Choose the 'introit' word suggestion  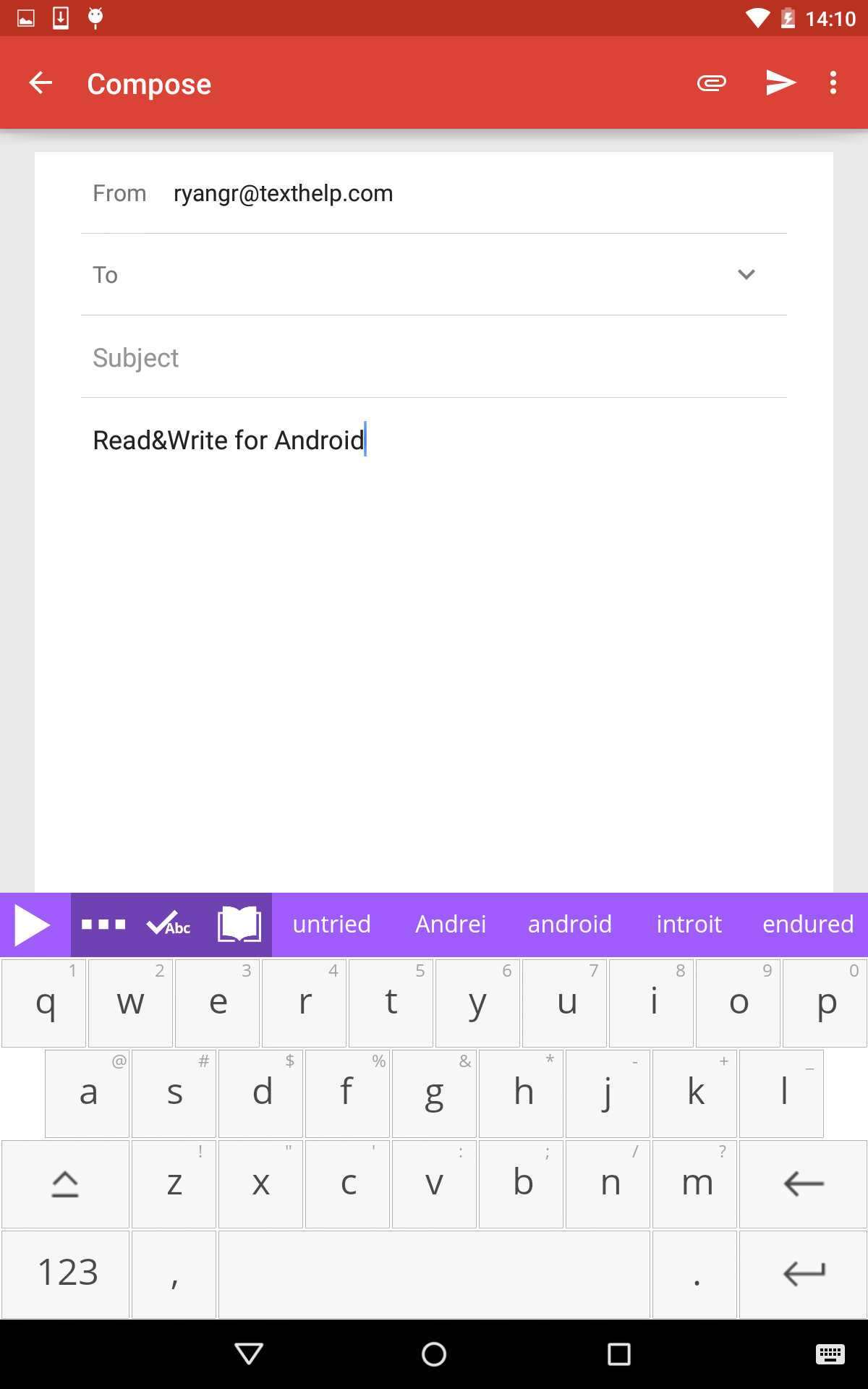(689, 925)
